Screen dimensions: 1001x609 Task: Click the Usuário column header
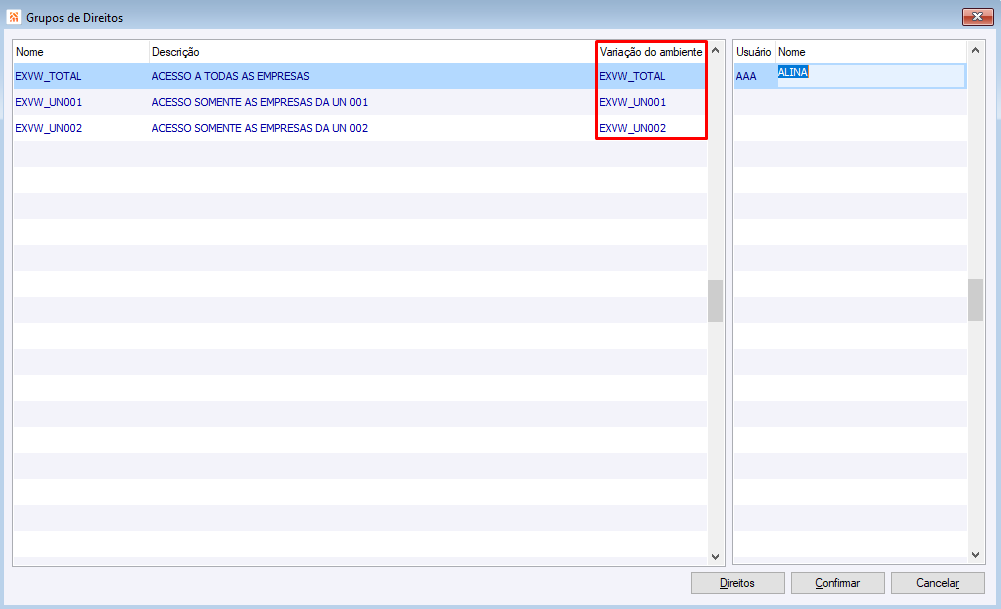pyautogui.click(x=754, y=52)
